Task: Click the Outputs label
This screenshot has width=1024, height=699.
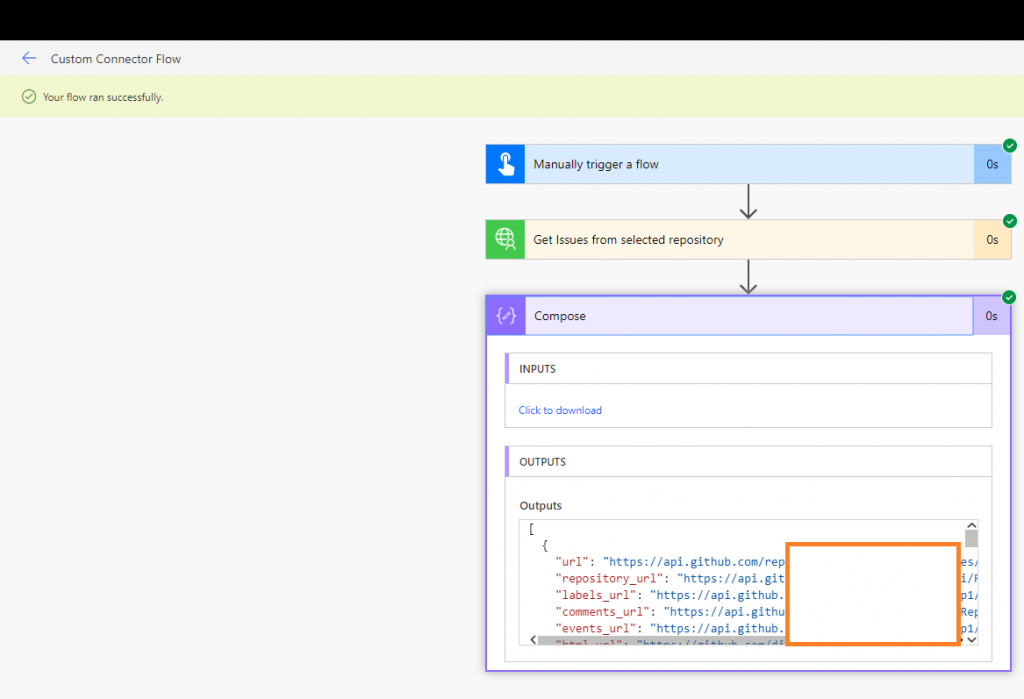Action: point(540,506)
